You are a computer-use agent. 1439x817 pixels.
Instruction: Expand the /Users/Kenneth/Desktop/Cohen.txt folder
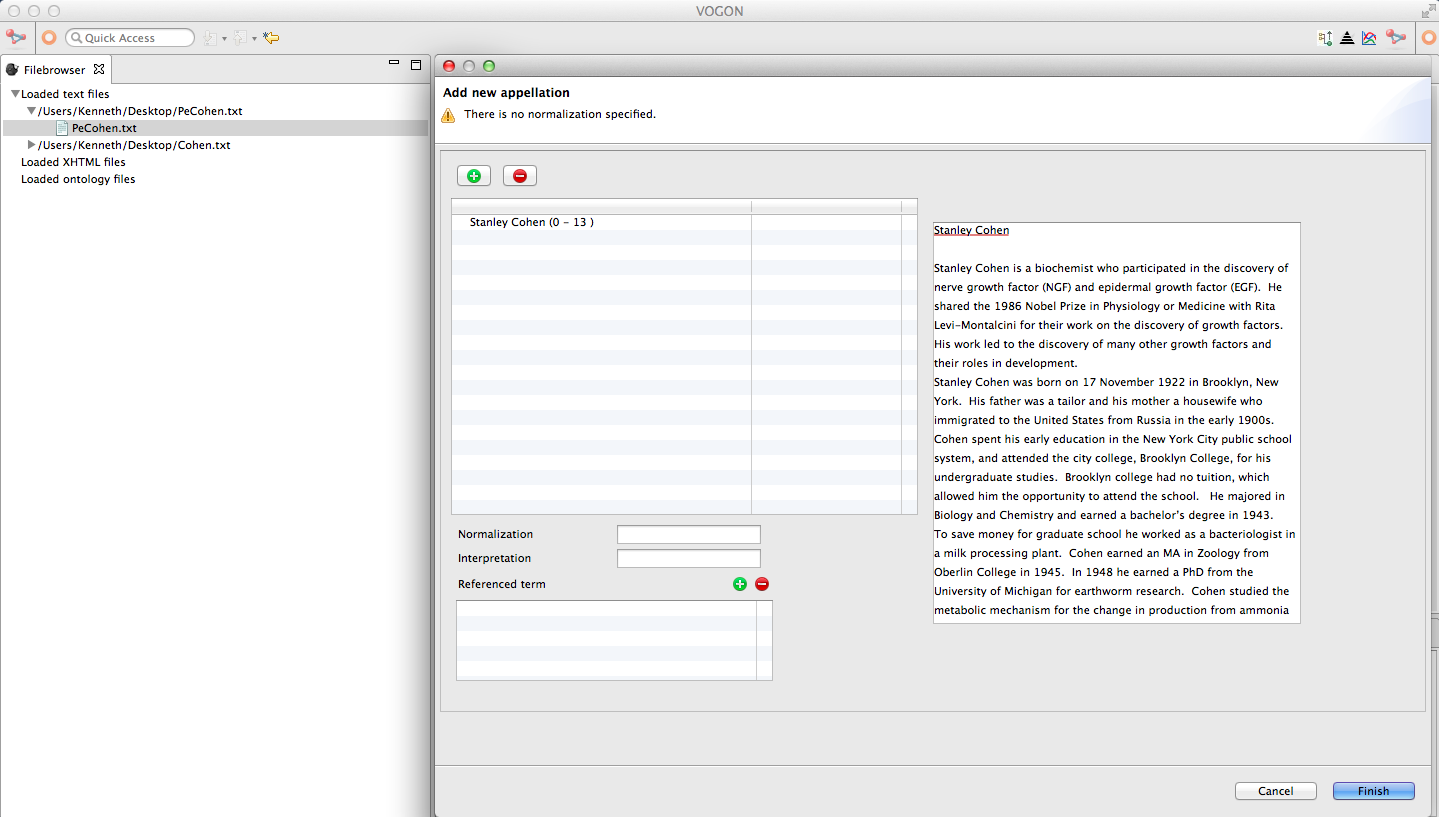point(32,145)
